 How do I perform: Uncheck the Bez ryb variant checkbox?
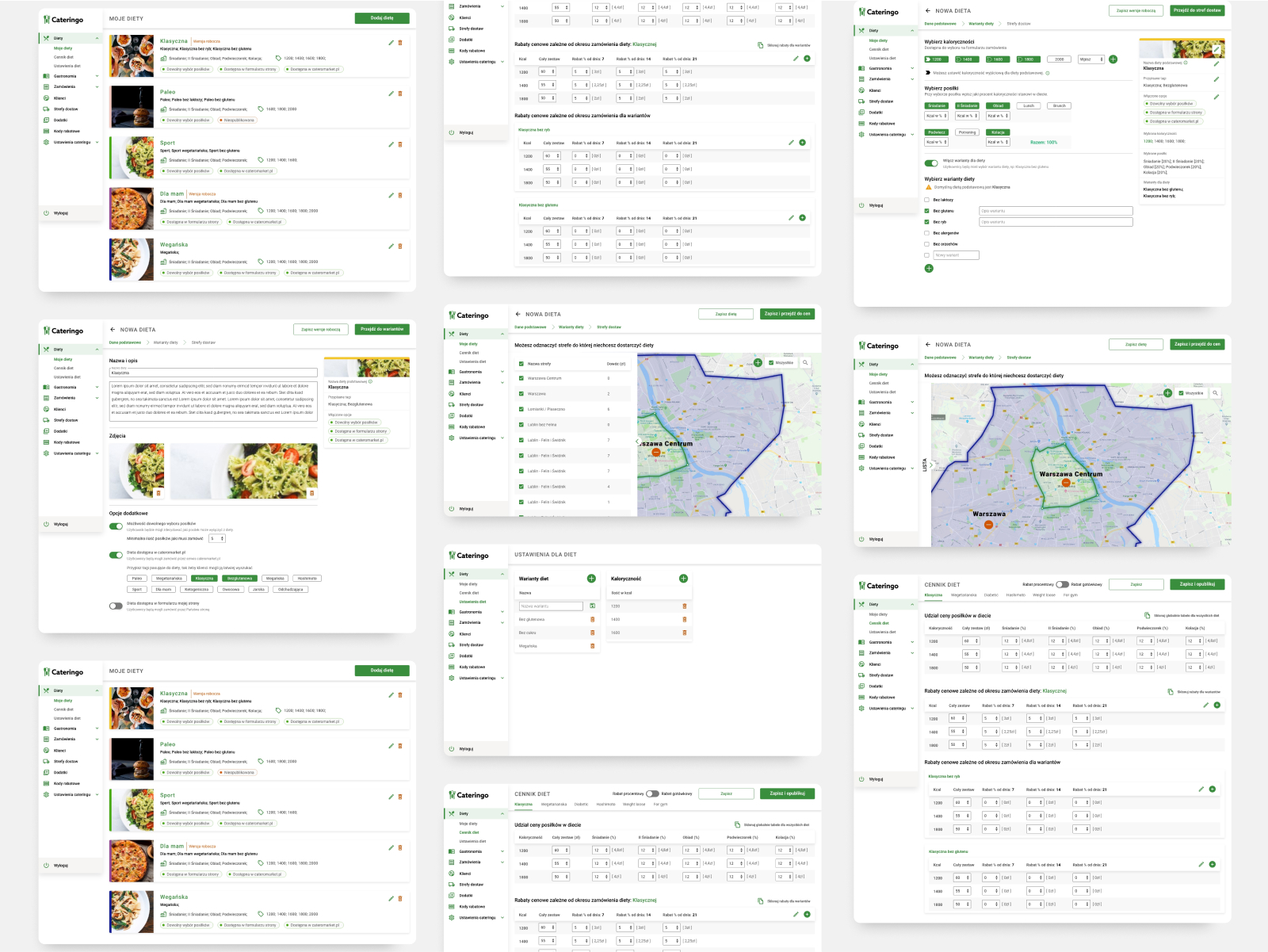click(927, 222)
